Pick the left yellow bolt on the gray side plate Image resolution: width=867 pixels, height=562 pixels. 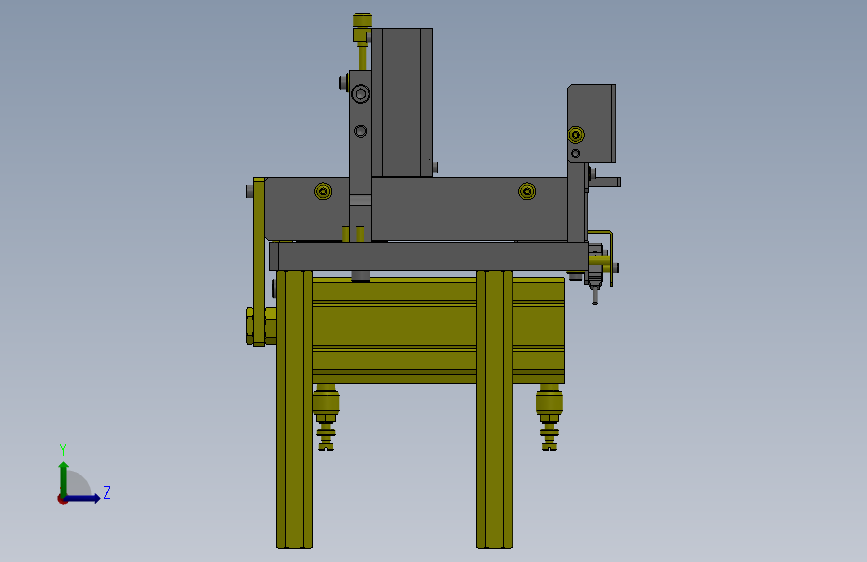pos(323,191)
